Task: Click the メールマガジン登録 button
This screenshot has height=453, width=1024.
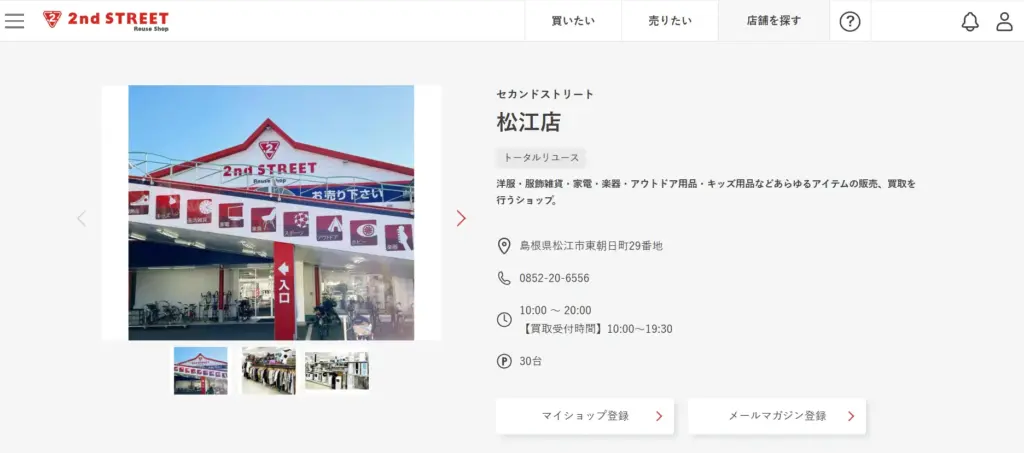Action: tap(776, 416)
